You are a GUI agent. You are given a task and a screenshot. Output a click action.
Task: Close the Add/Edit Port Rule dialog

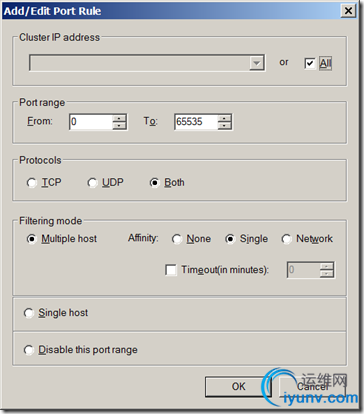pyautogui.click(x=348, y=11)
